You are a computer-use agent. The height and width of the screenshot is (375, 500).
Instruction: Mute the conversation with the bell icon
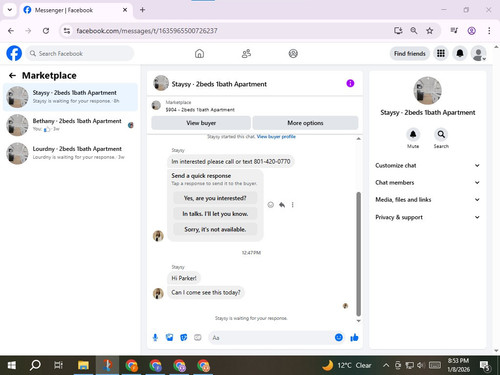tap(413, 134)
